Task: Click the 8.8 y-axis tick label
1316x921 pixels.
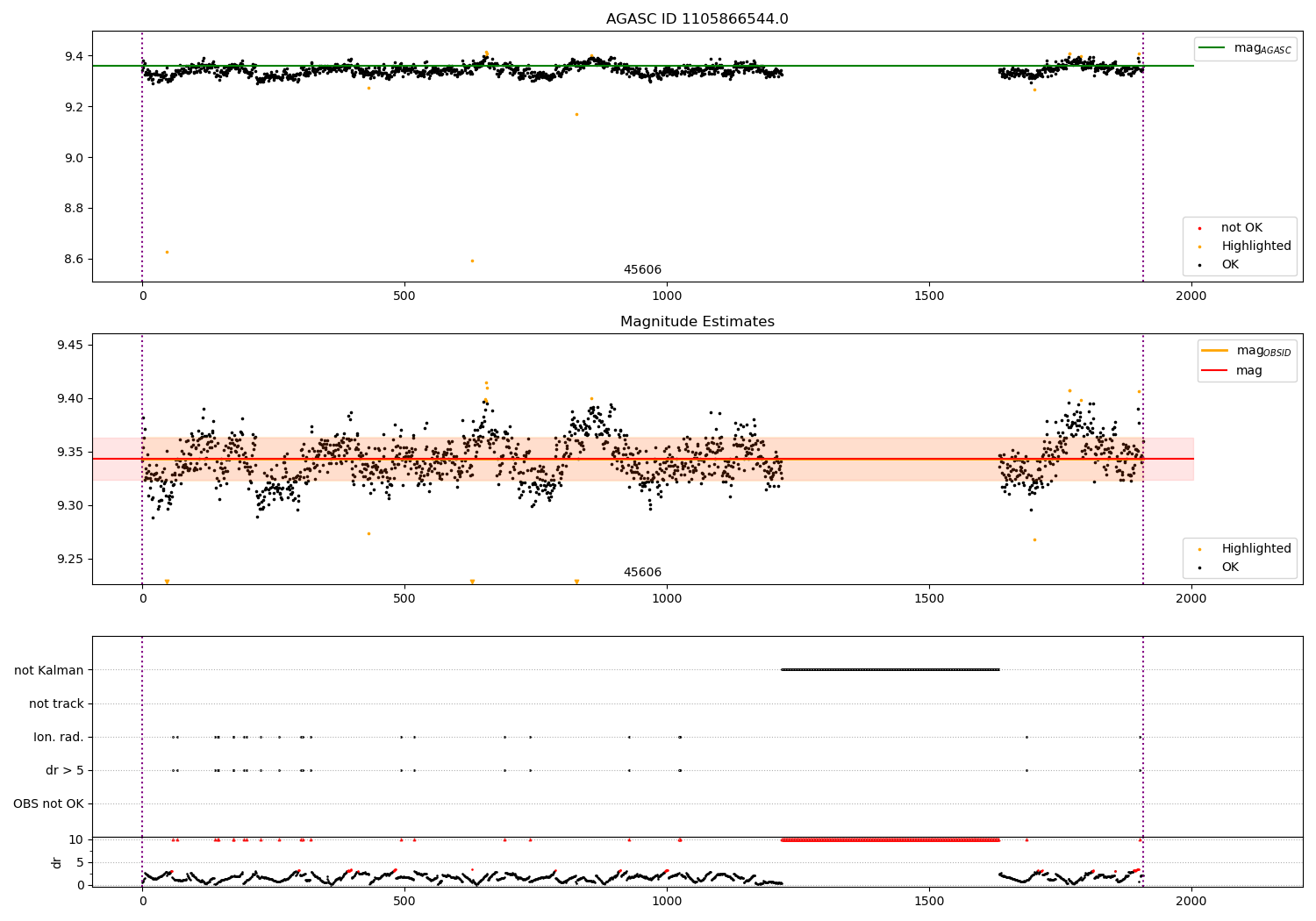Action: [x=73, y=209]
